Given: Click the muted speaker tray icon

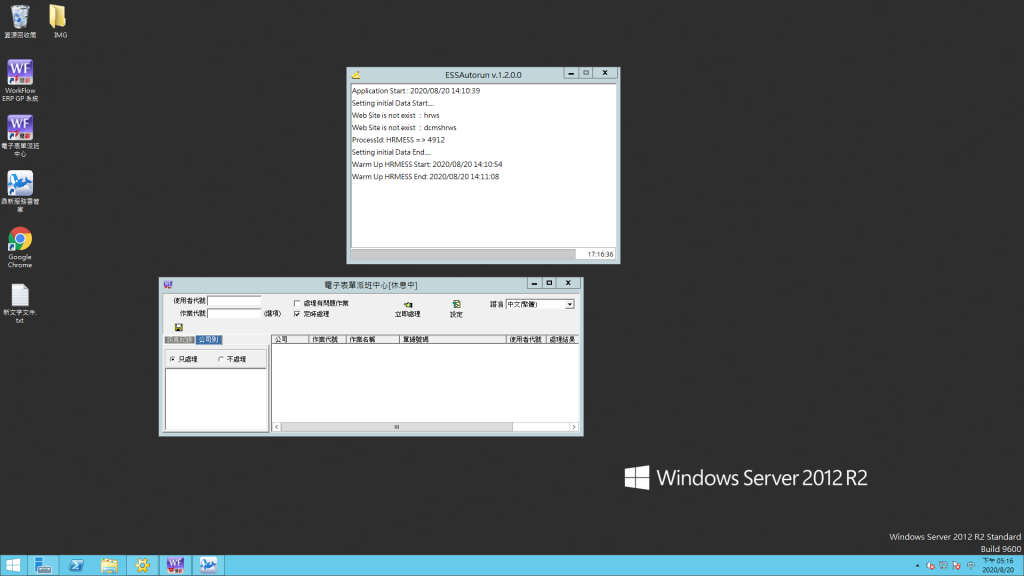Looking at the screenshot, I should coord(930,566).
